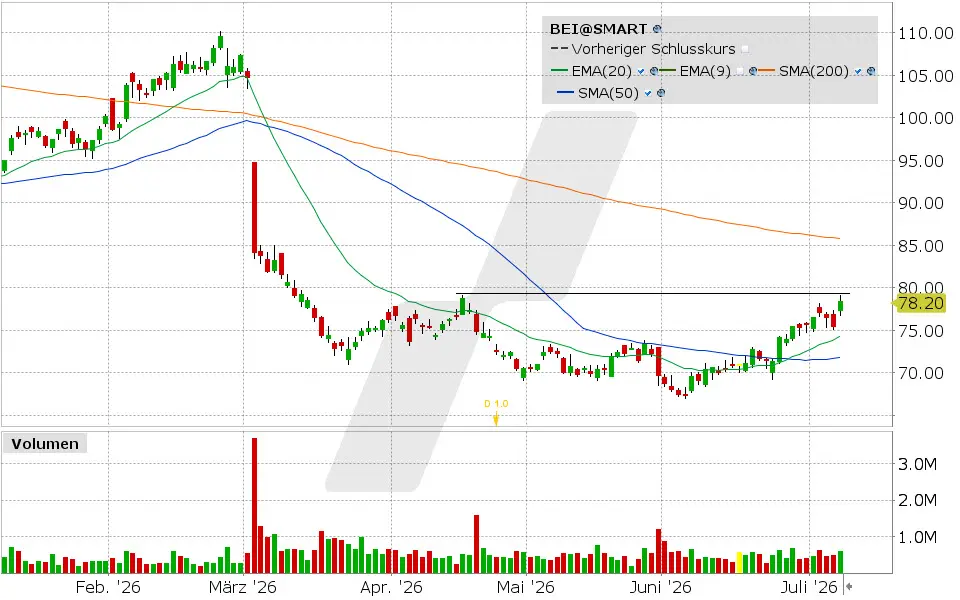Click the SMA(50) legend label
Viewport: 960px width, 600px height.
point(608,93)
